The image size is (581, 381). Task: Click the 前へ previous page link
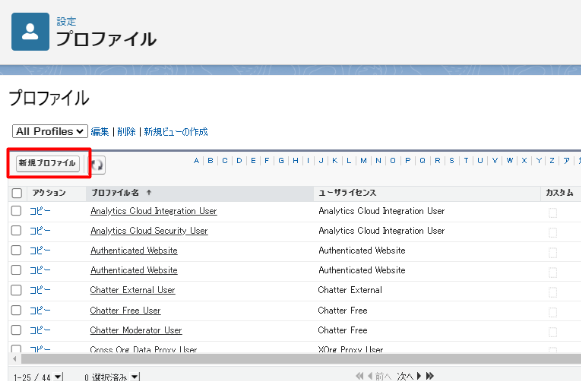(383, 377)
